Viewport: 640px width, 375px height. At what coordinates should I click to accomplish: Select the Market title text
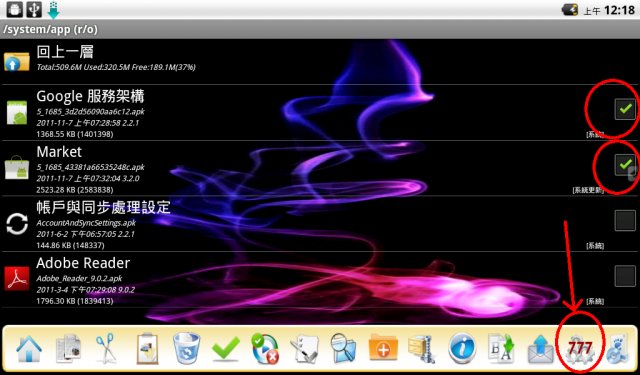click(x=59, y=152)
